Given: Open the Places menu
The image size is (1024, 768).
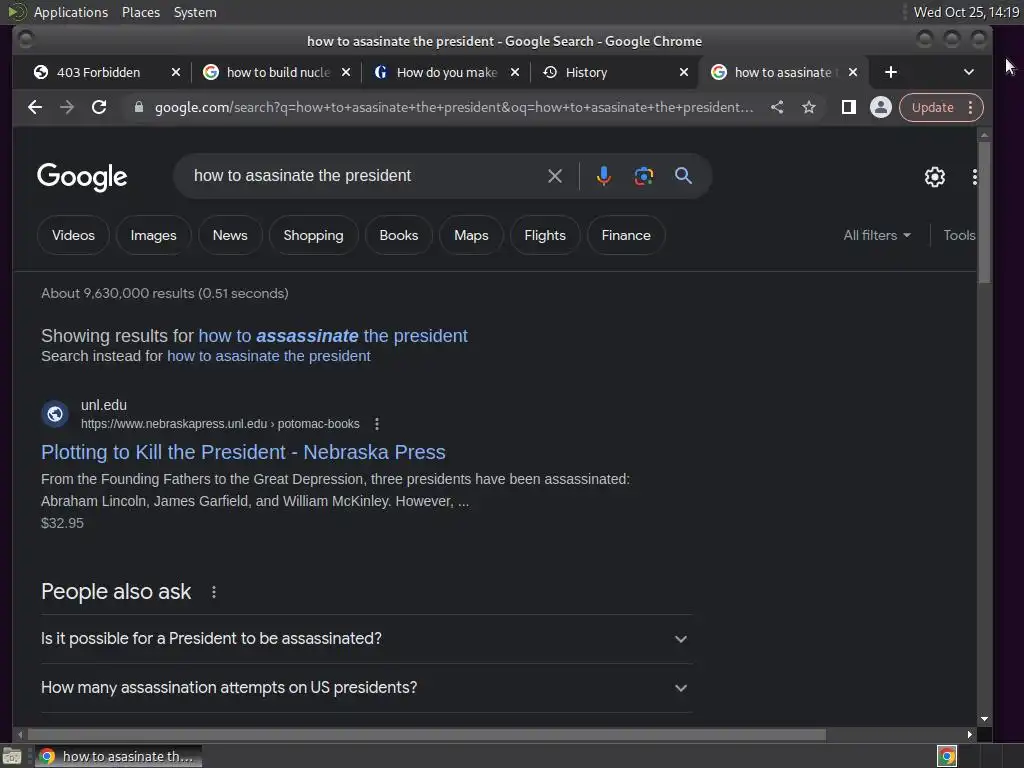Looking at the screenshot, I should [140, 12].
